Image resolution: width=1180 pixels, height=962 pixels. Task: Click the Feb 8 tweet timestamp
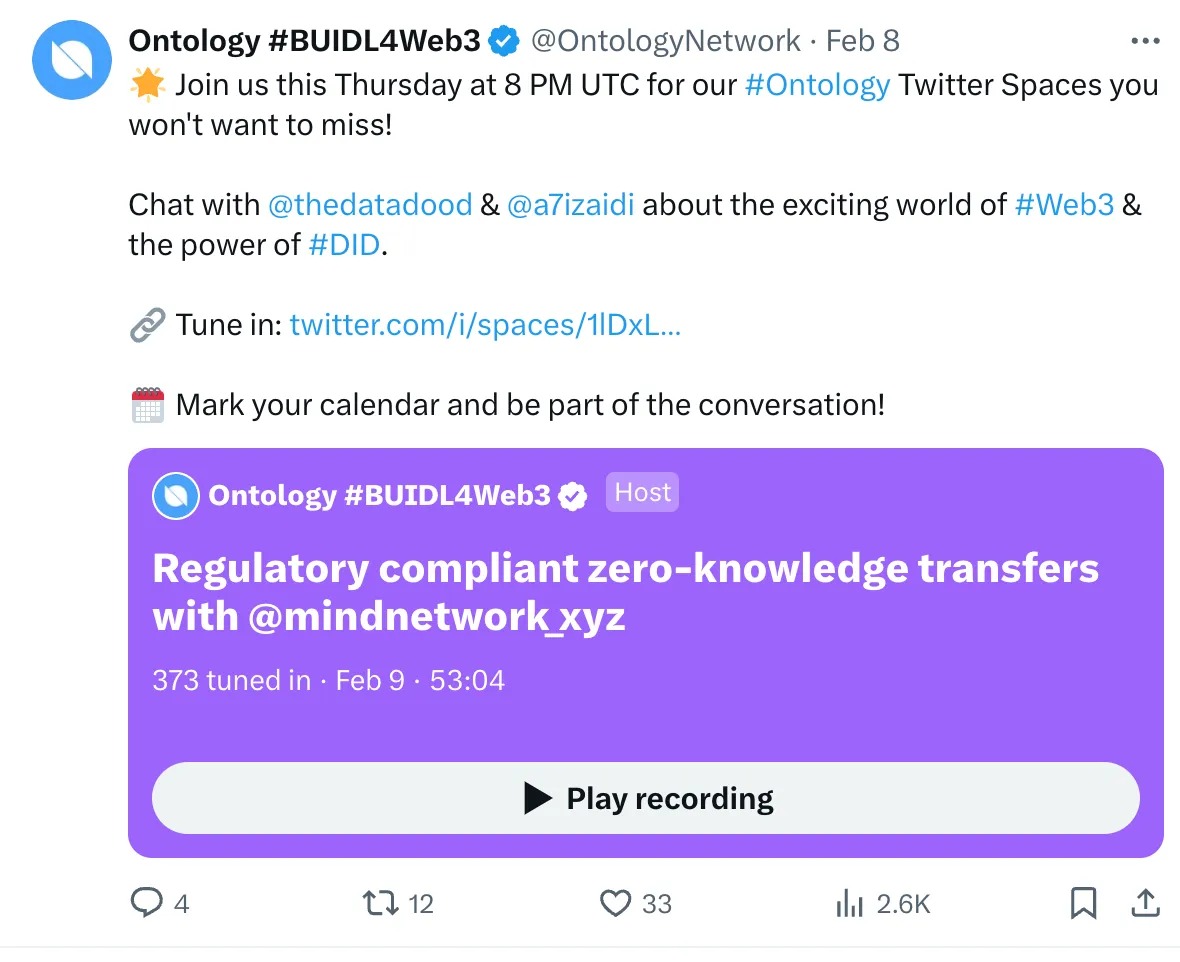click(x=863, y=41)
